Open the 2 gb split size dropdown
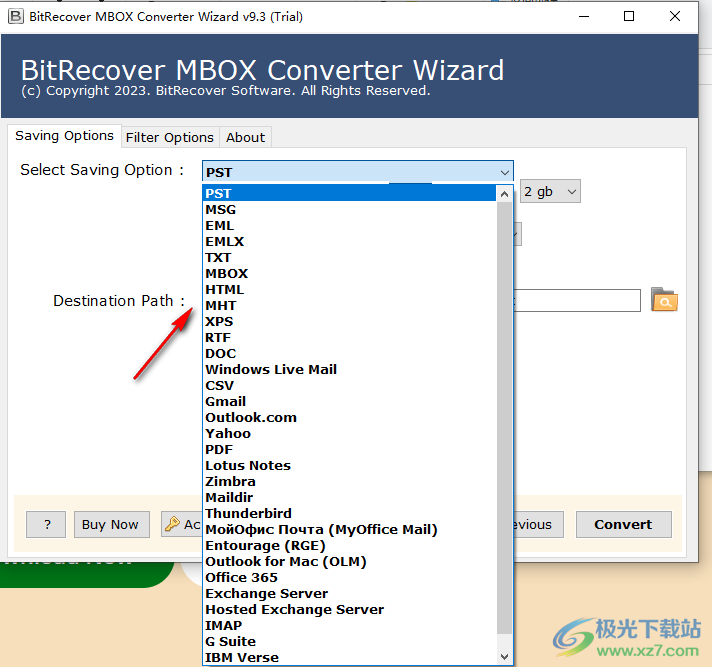 pos(550,192)
